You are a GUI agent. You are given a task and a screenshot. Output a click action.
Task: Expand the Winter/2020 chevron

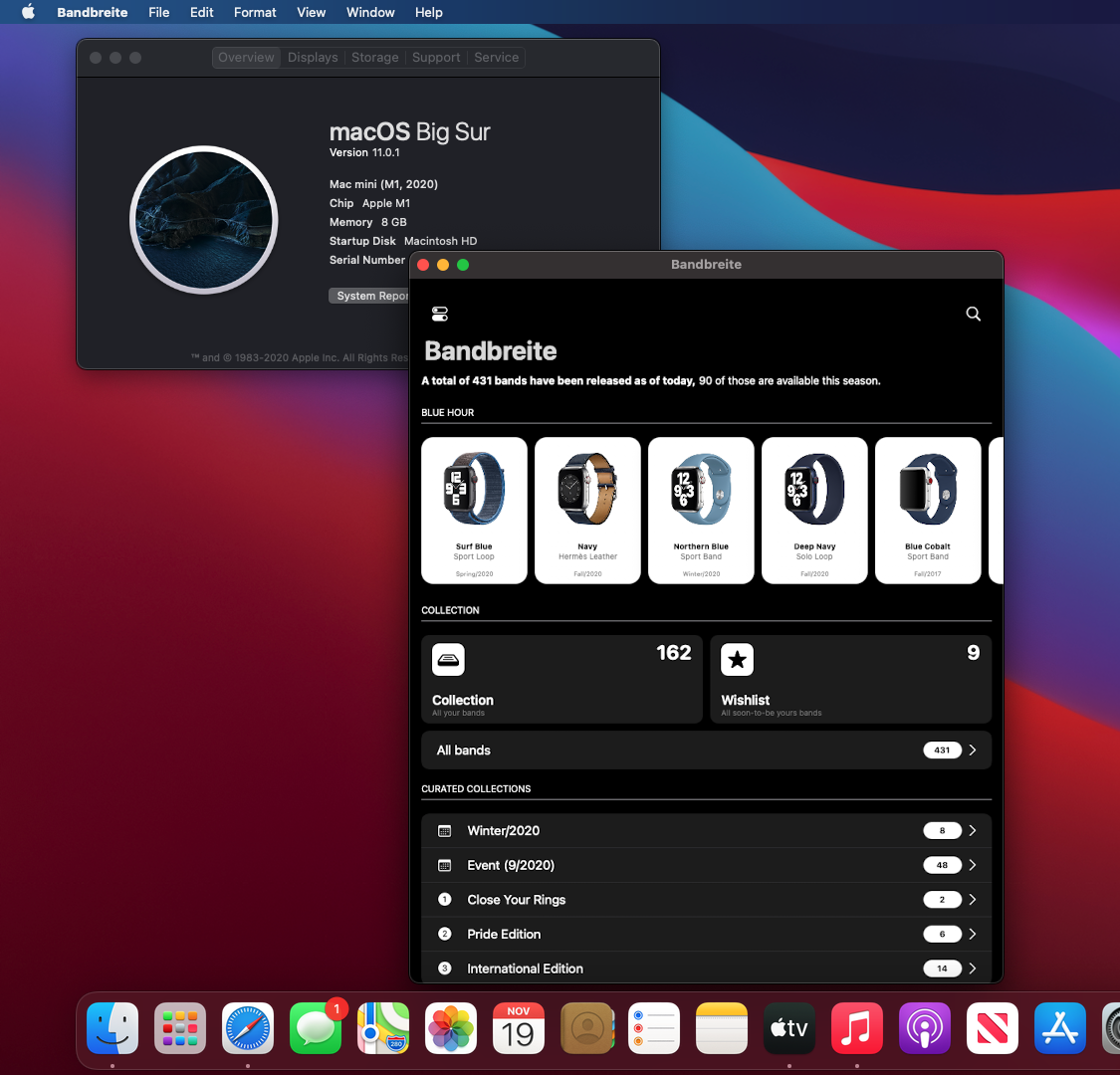click(x=972, y=831)
